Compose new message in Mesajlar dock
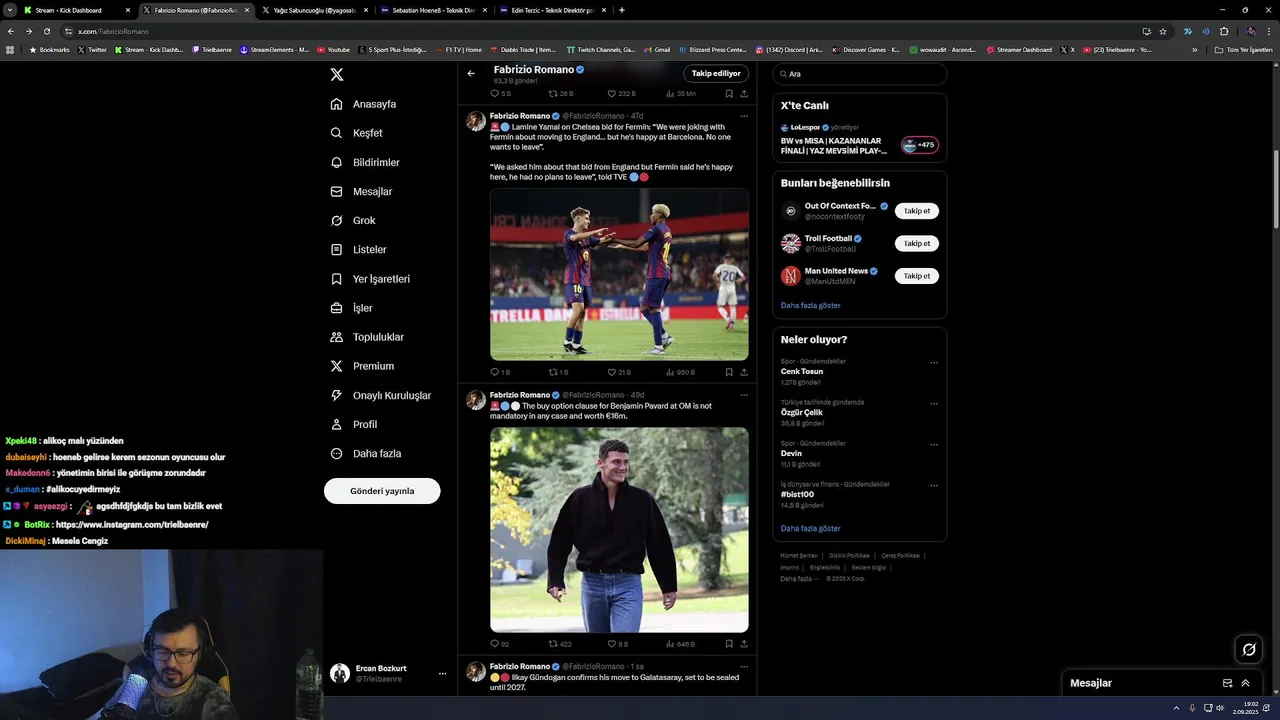Screen dimensions: 1280x720 (x=1227, y=683)
